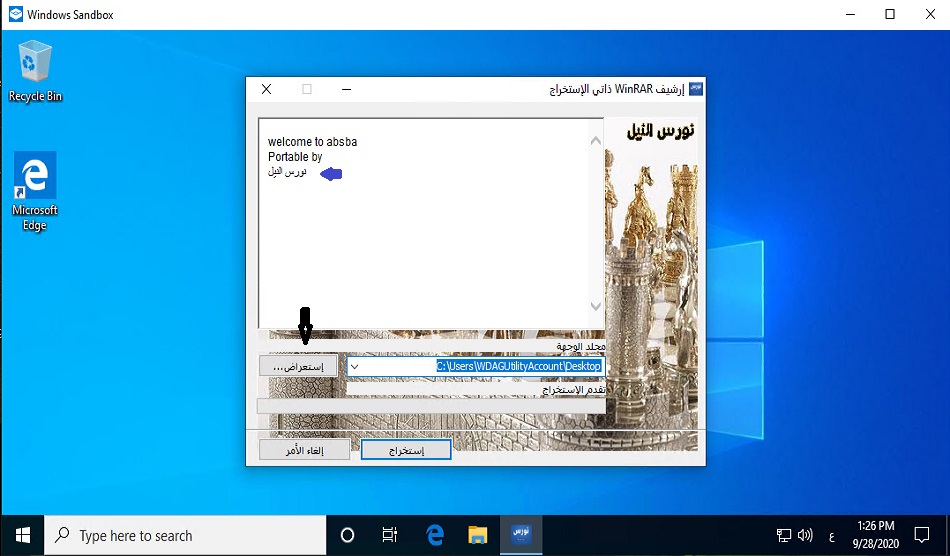Click the text area scroll-down arrow
This screenshot has width=950, height=556.
click(x=596, y=306)
